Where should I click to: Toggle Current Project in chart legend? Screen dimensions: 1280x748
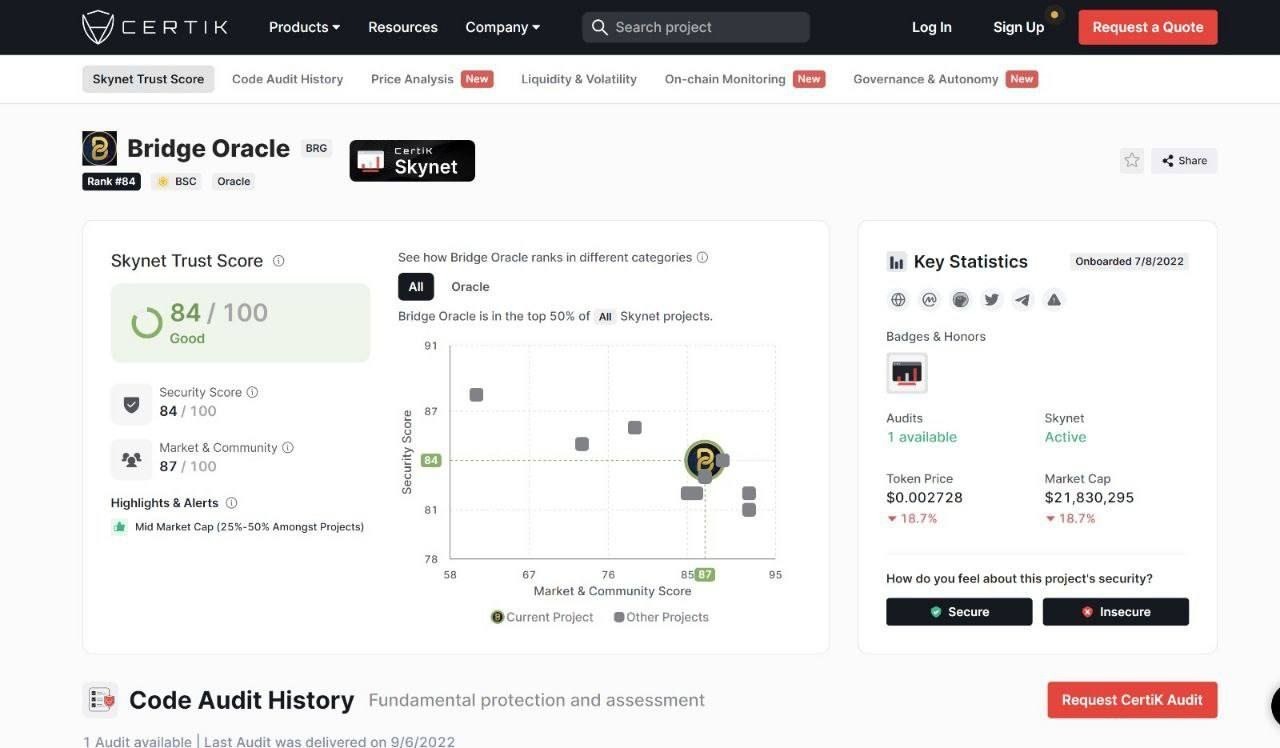(x=542, y=617)
